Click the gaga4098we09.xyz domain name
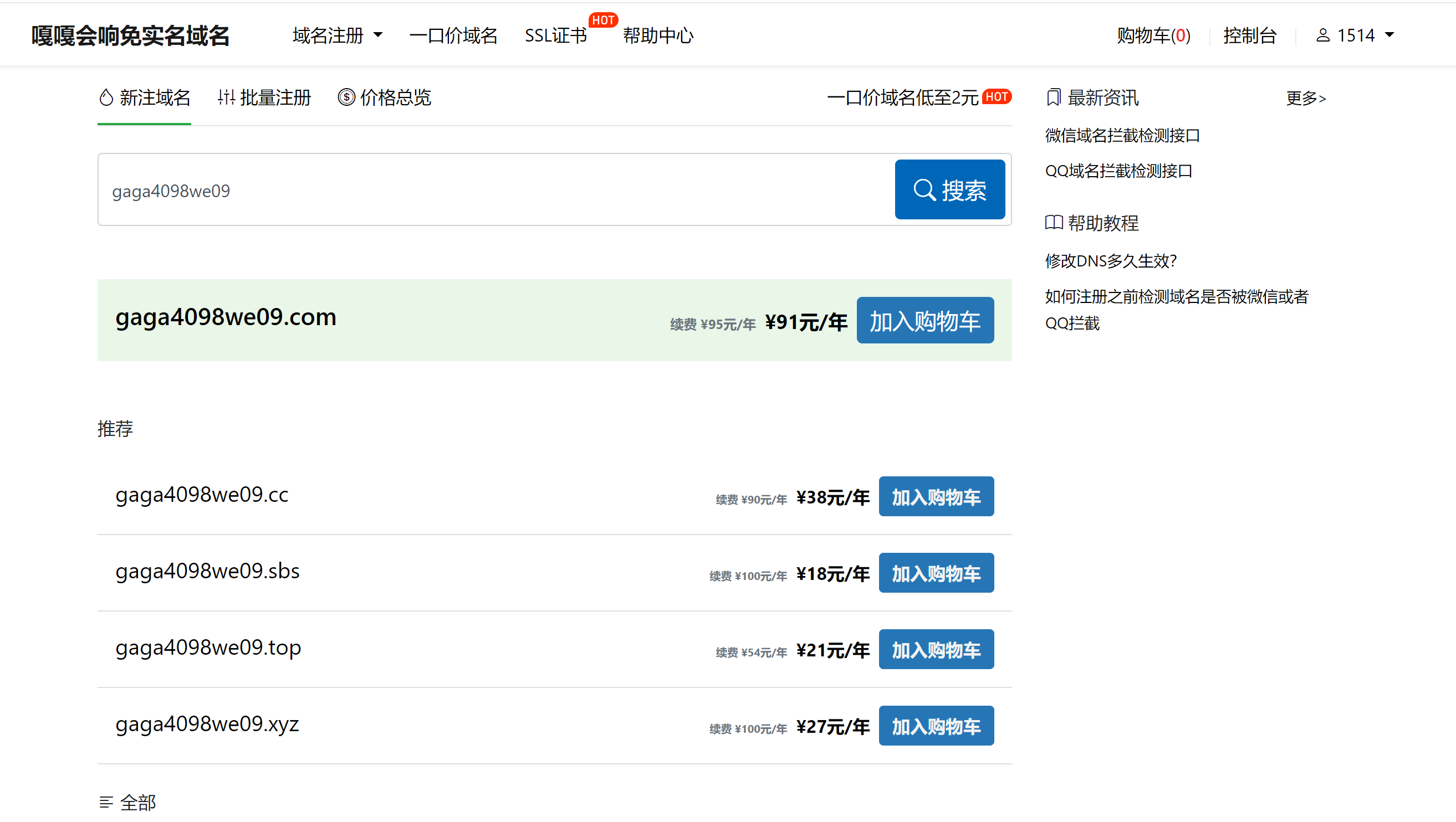Viewport: 1456px width, 822px height. click(207, 725)
